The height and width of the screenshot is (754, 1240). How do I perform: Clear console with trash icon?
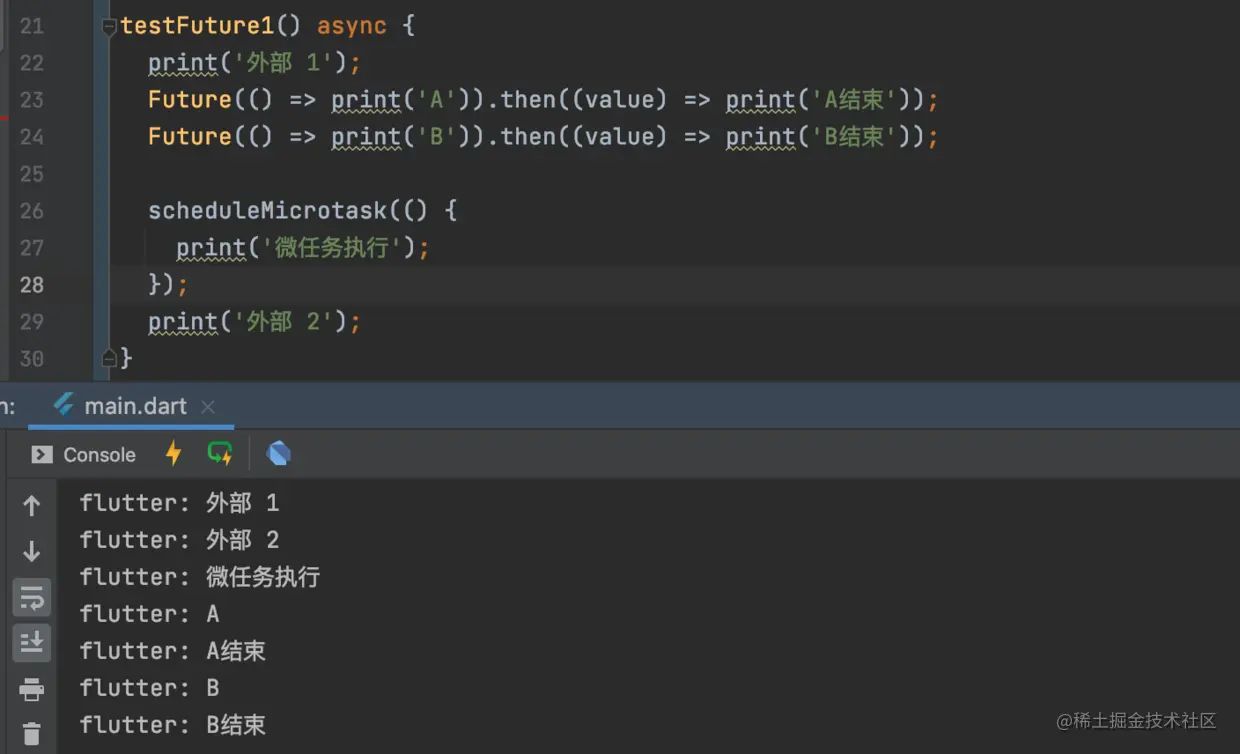click(x=32, y=733)
